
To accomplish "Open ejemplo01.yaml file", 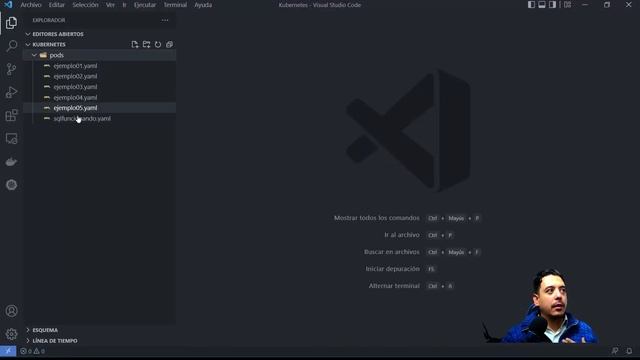I will click(100, 66).
